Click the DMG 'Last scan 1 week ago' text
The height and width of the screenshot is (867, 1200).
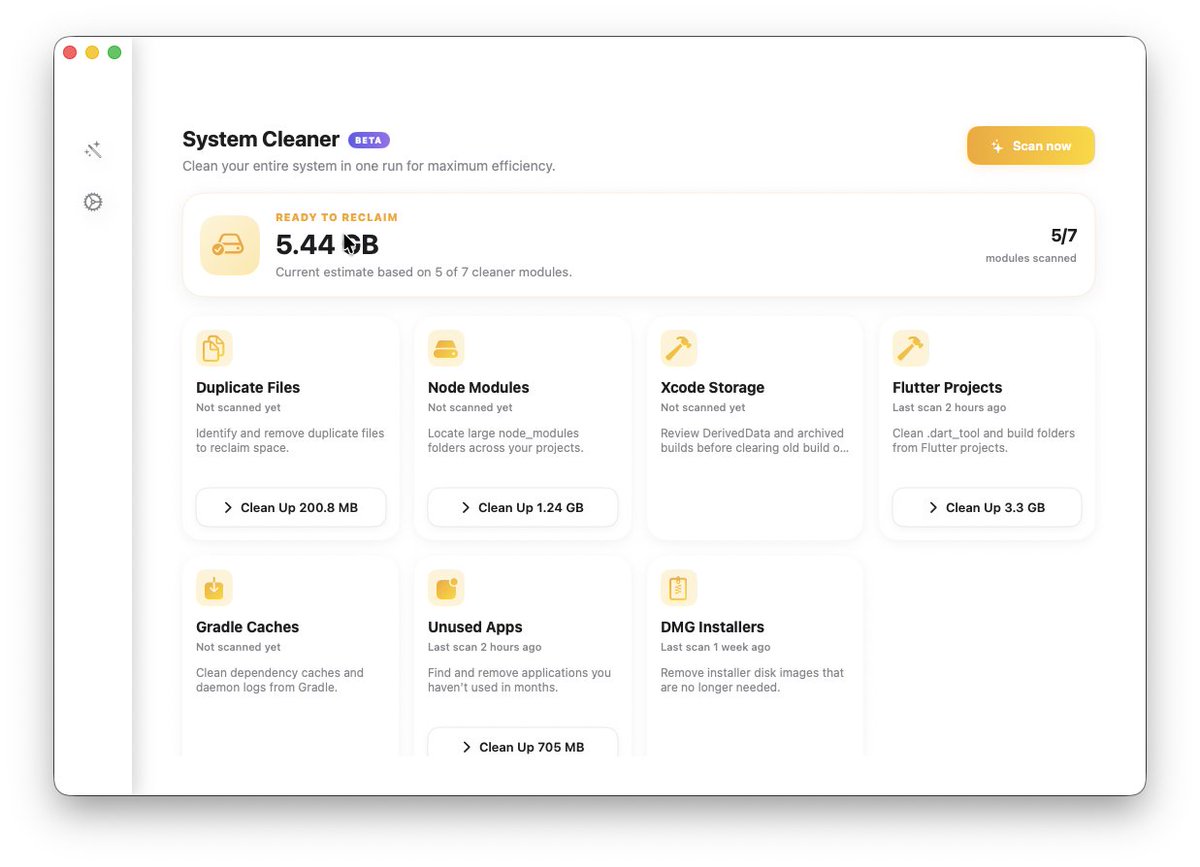point(716,647)
